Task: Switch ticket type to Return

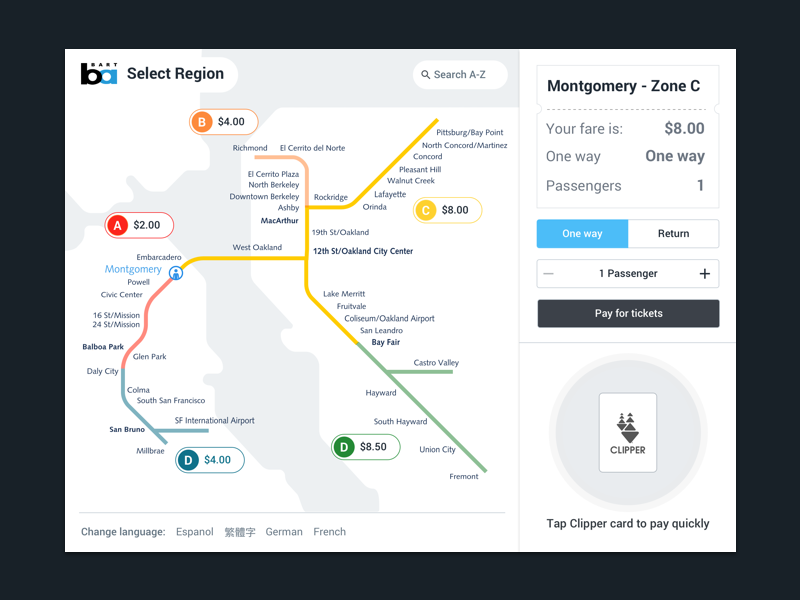Action: click(673, 234)
